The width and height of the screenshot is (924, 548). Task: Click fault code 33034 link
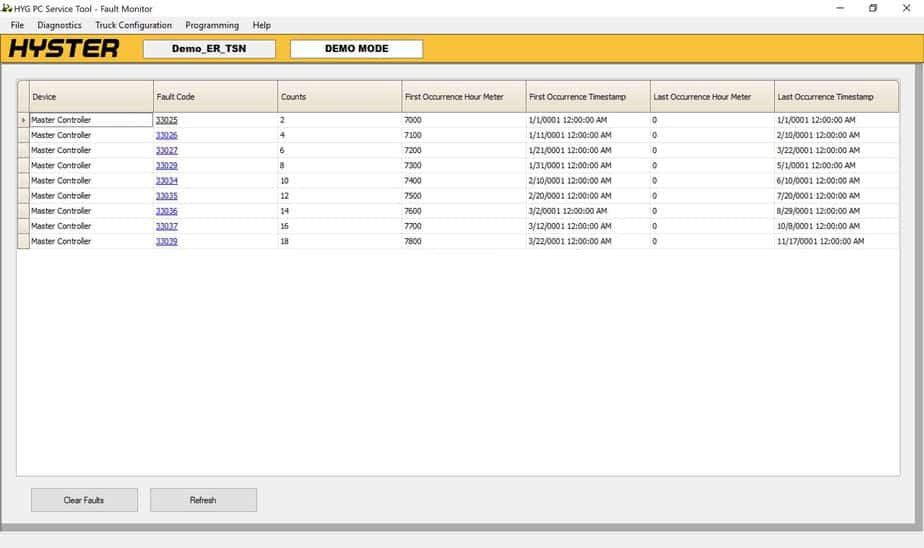point(167,181)
